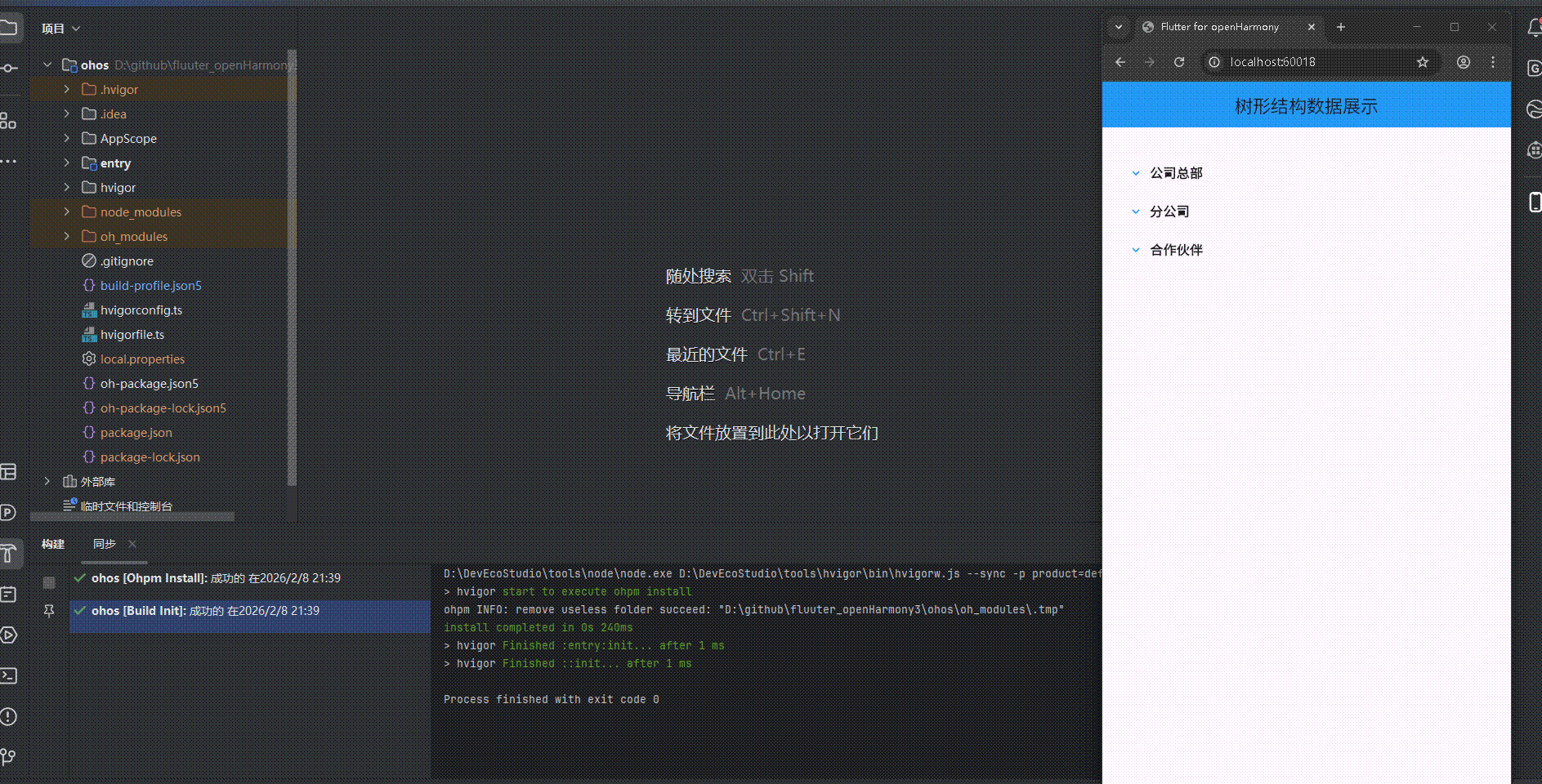Open the Git branch tool window icon
1542x784 pixels.
coord(8,757)
